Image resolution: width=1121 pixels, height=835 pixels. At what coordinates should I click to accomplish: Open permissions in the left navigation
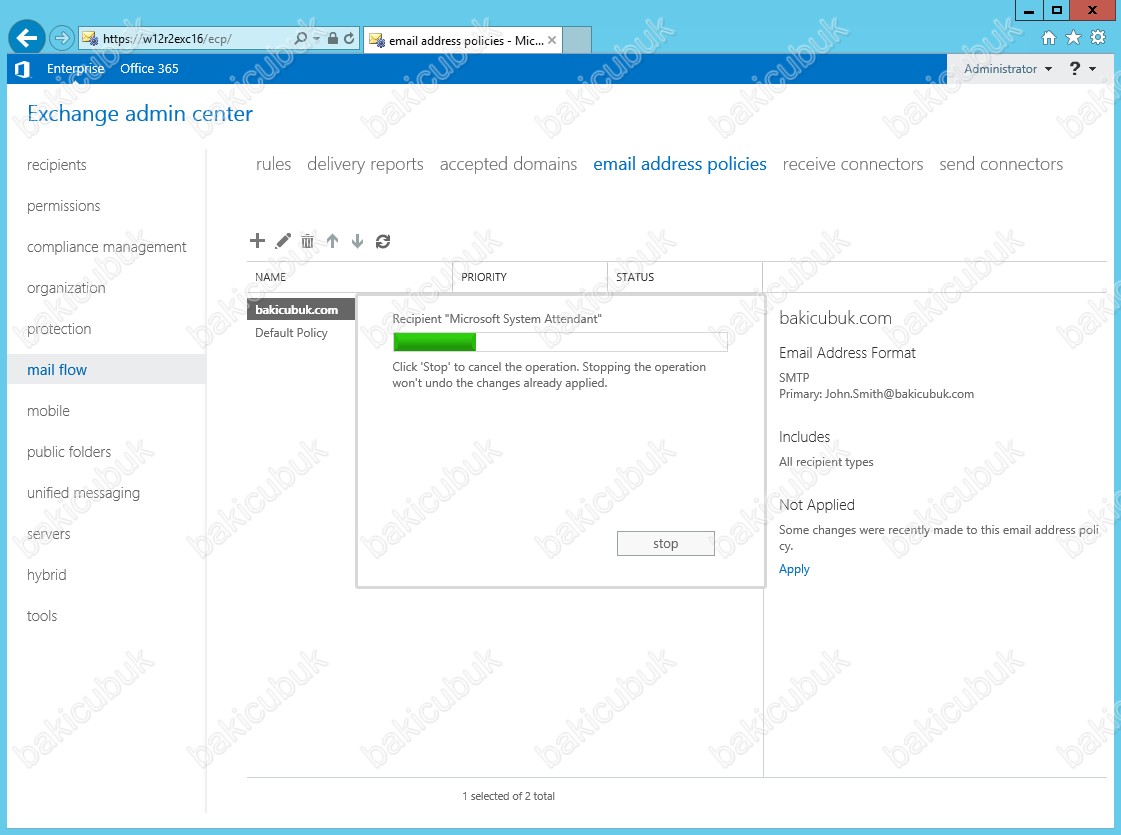click(64, 206)
